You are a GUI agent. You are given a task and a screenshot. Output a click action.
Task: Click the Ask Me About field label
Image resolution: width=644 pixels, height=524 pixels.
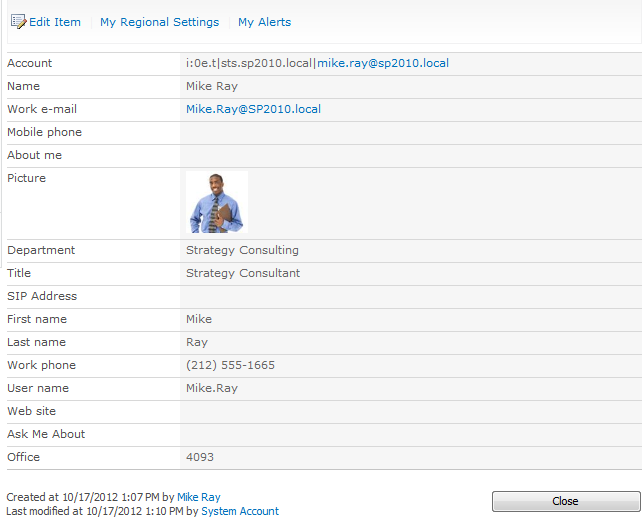tap(46, 434)
